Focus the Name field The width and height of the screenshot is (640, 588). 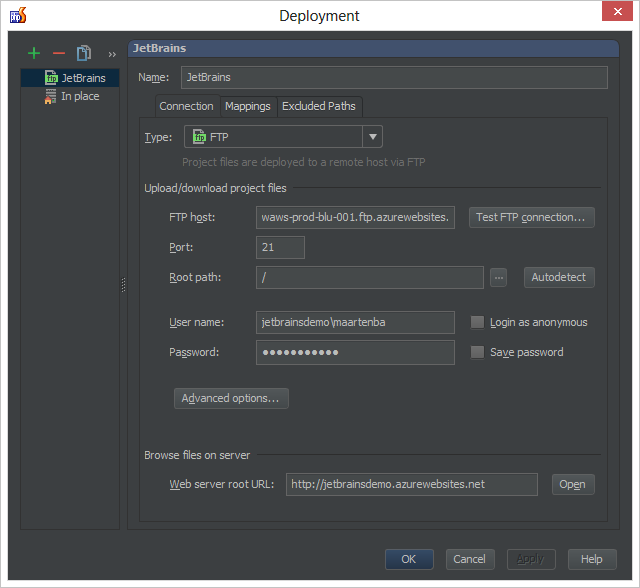tap(394, 77)
